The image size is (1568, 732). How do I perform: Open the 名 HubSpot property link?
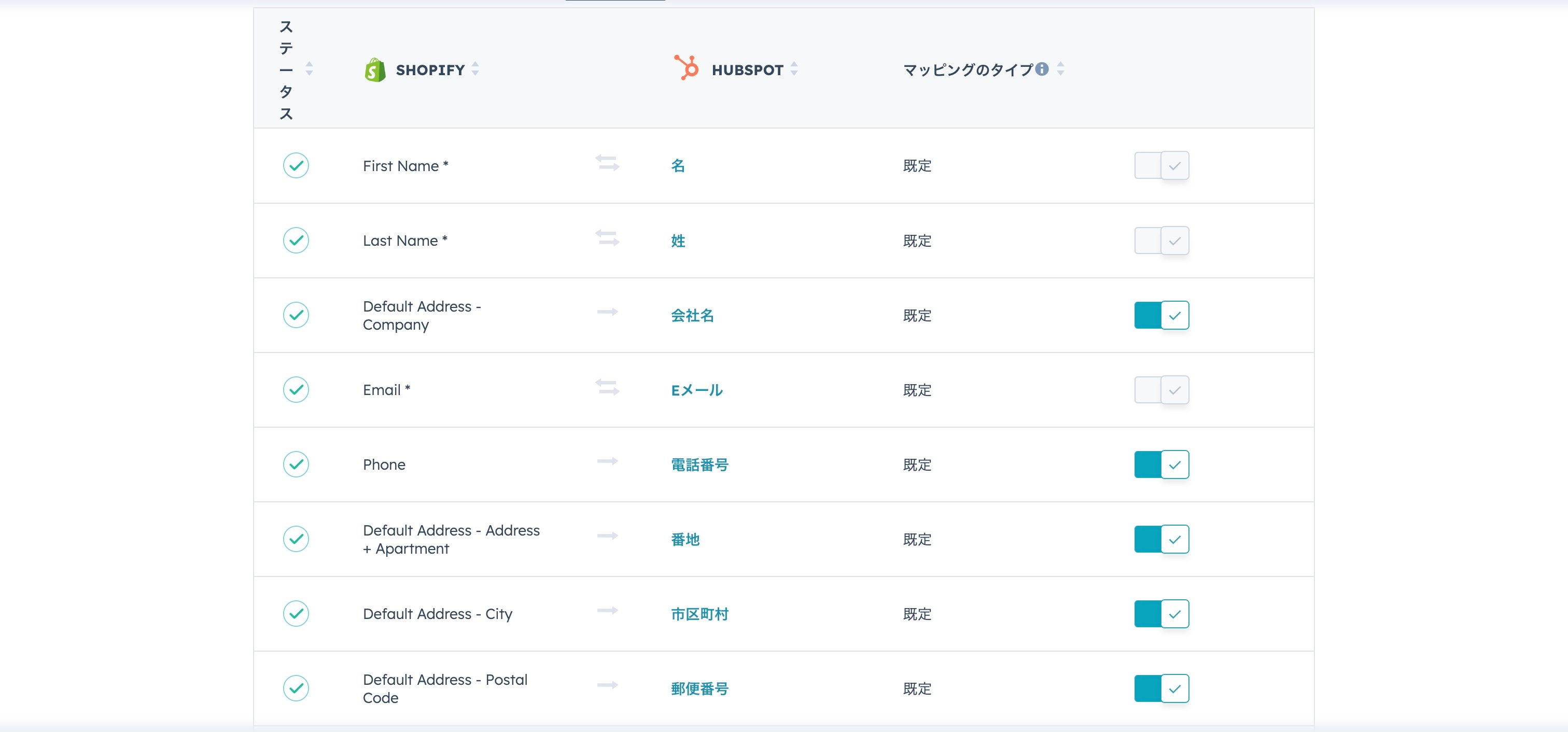click(x=678, y=165)
